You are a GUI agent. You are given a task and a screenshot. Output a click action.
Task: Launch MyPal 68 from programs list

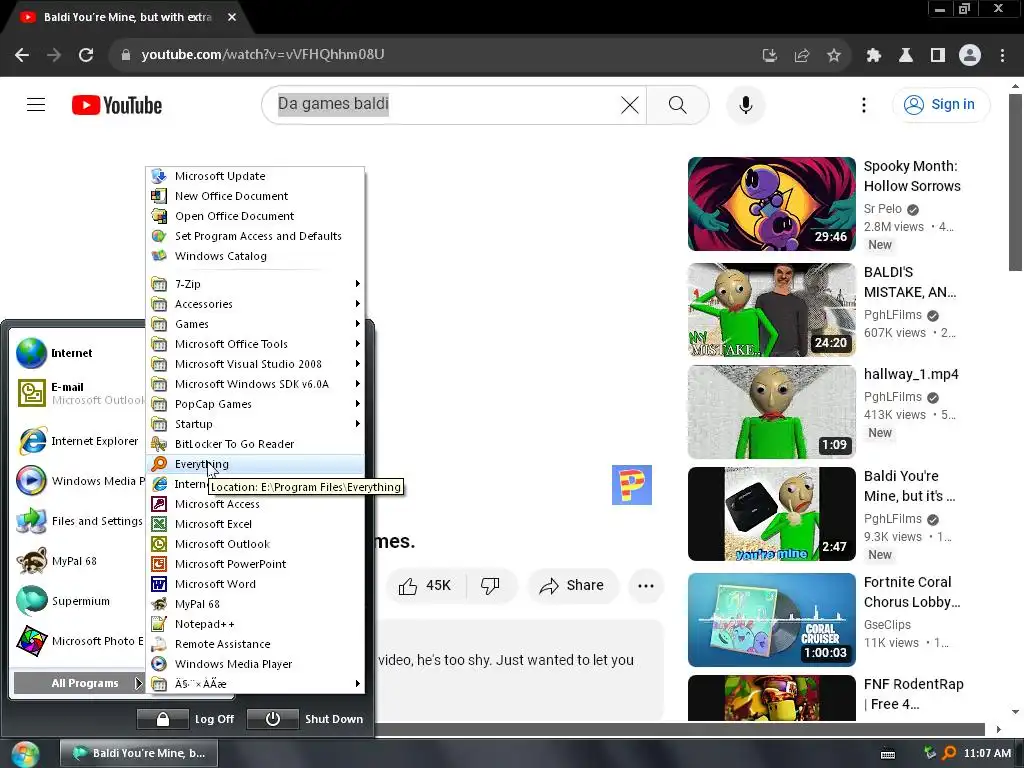pyautogui.click(x=255, y=604)
